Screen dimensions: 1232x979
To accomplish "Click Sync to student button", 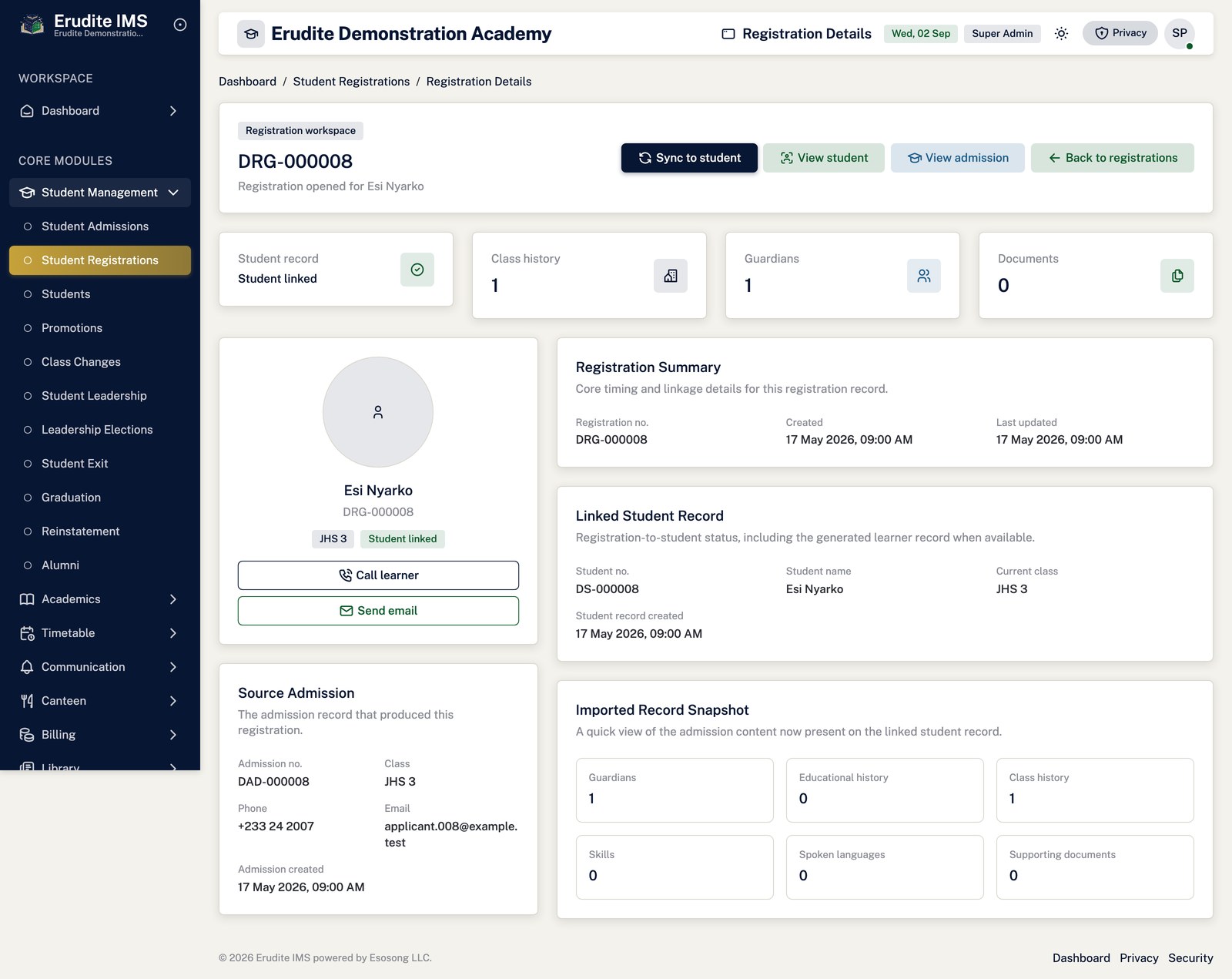I will (x=689, y=158).
